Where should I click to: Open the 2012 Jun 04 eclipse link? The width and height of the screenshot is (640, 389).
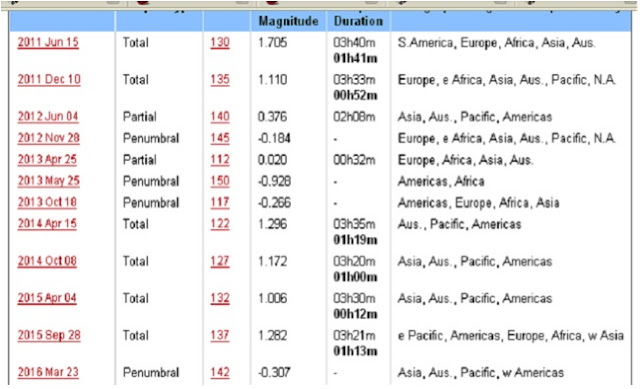[48, 116]
